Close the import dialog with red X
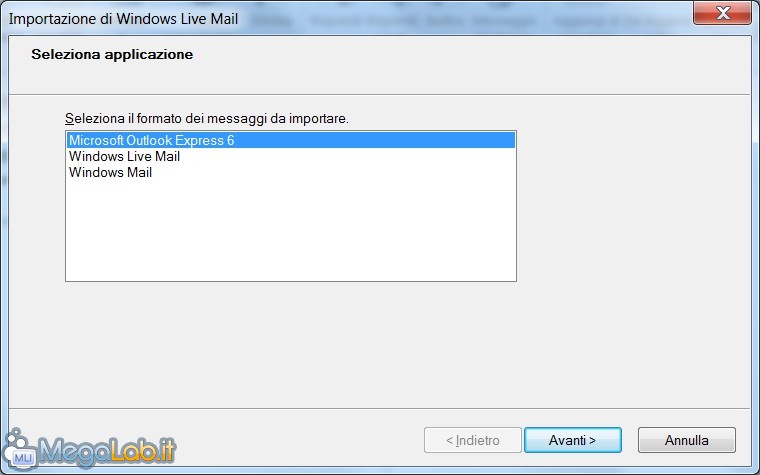The height and width of the screenshot is (475, 760). click(722, 12)
